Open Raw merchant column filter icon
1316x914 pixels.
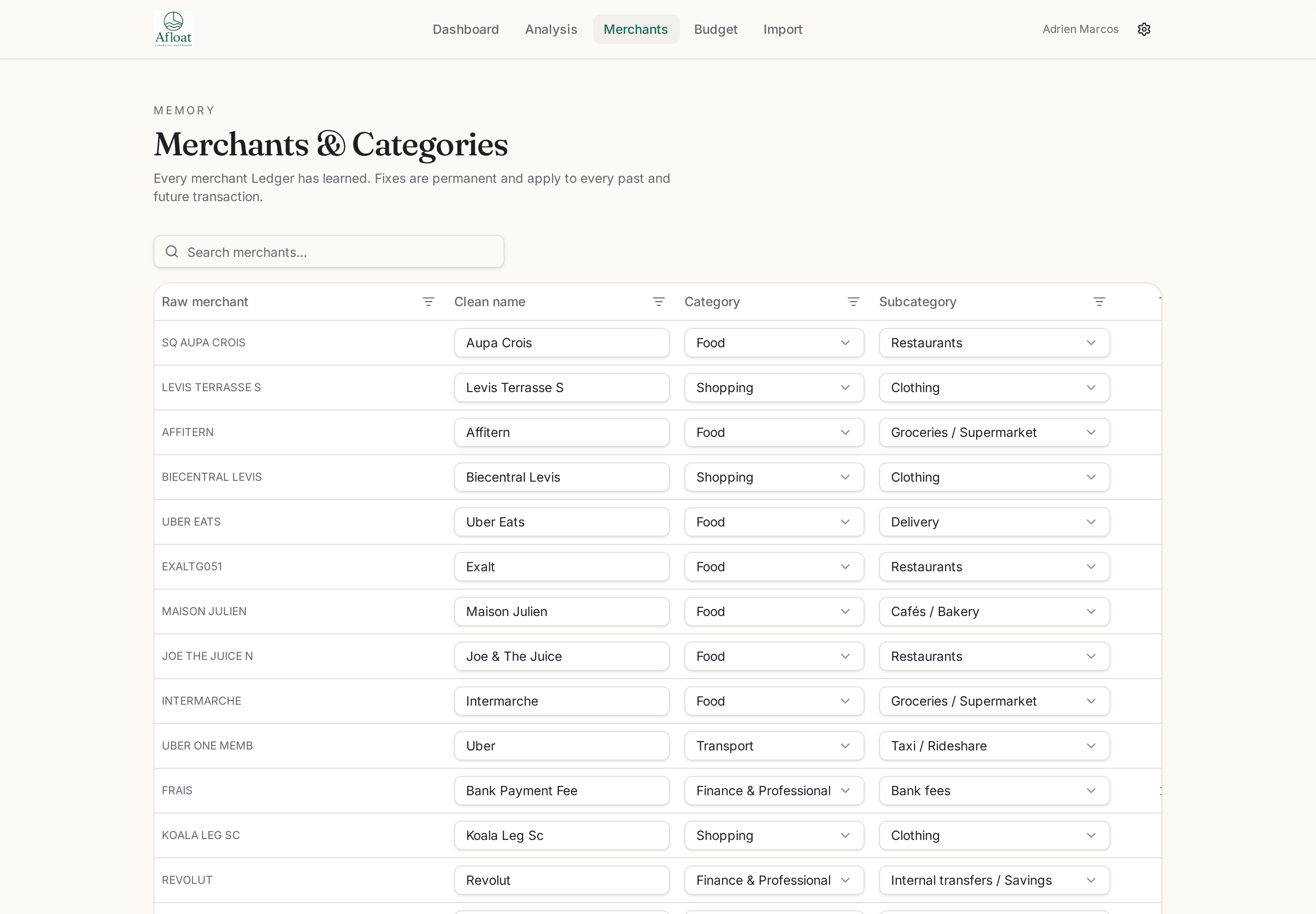(428, 302)
